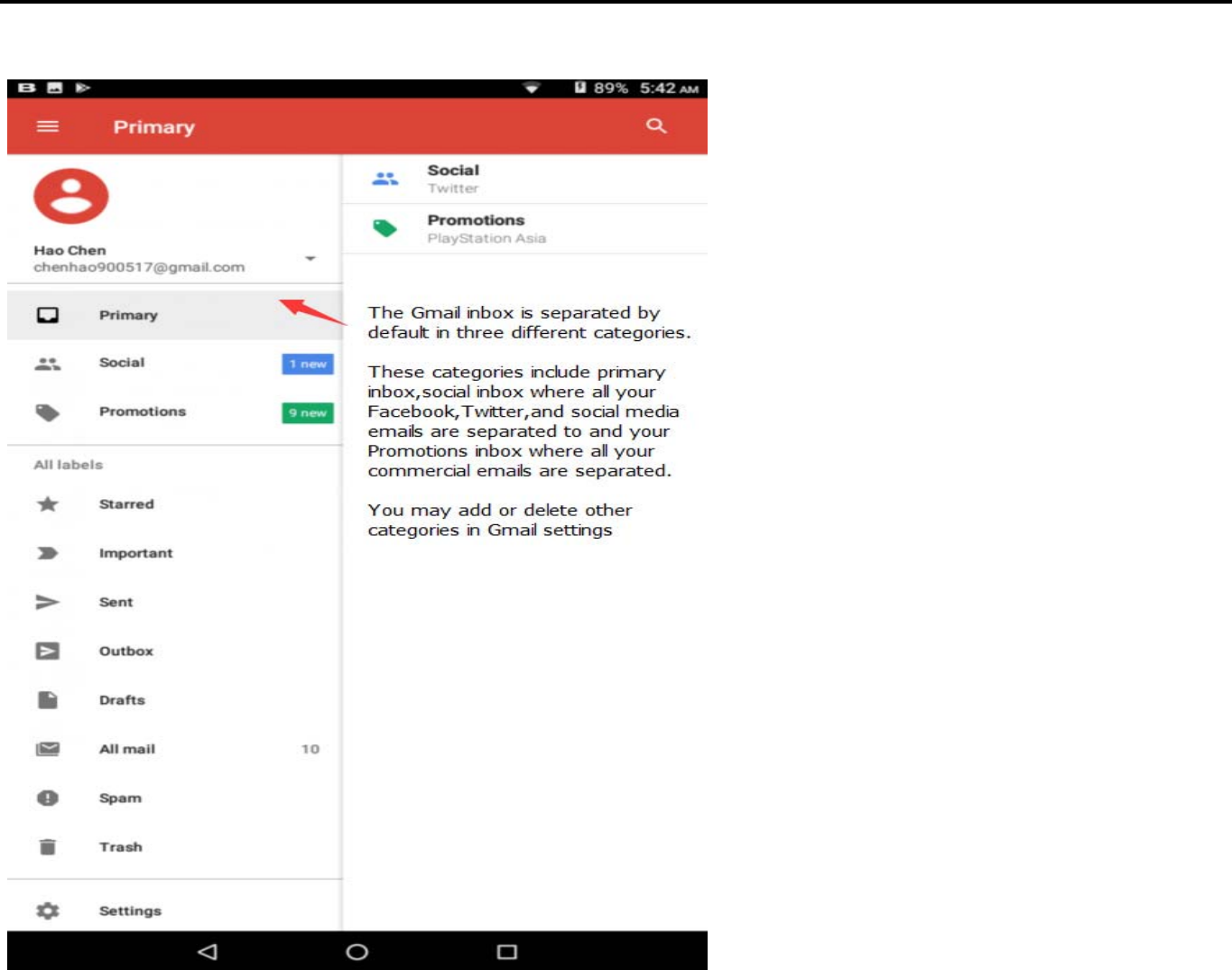Open the hamburger navigation menu
Viewport: 1232px width, 970px height.
pos(47,126)
